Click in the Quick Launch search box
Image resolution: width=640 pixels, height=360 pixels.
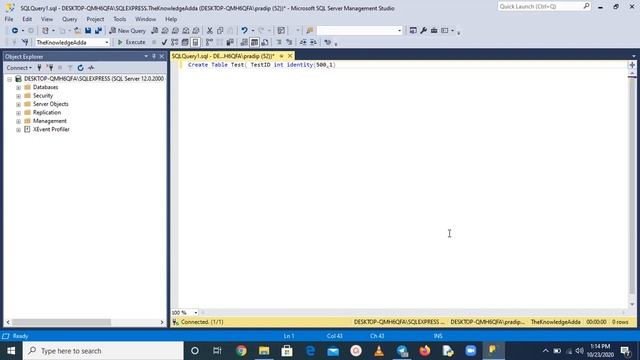click(543, 7)
